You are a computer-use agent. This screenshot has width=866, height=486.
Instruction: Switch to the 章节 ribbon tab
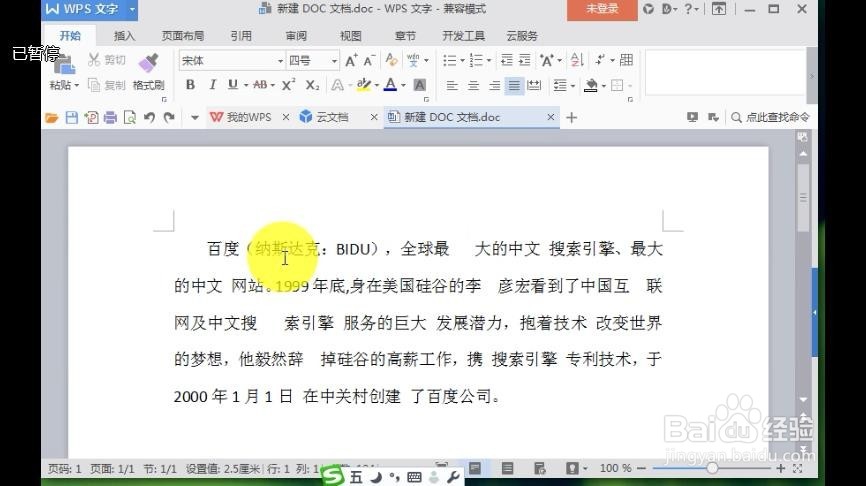click(405, 36)
